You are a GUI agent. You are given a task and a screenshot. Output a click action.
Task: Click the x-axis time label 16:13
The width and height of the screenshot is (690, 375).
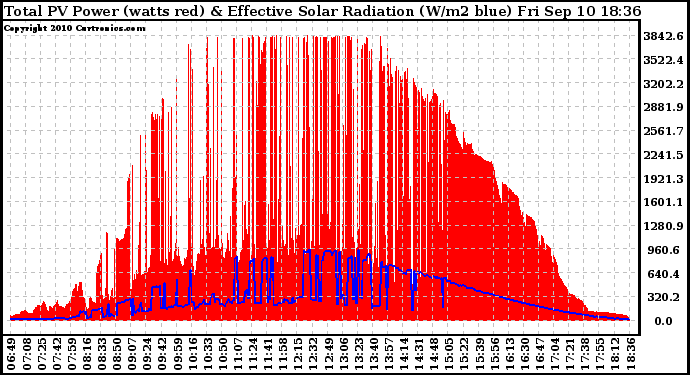pyautogui.click(x=510, y=354)
